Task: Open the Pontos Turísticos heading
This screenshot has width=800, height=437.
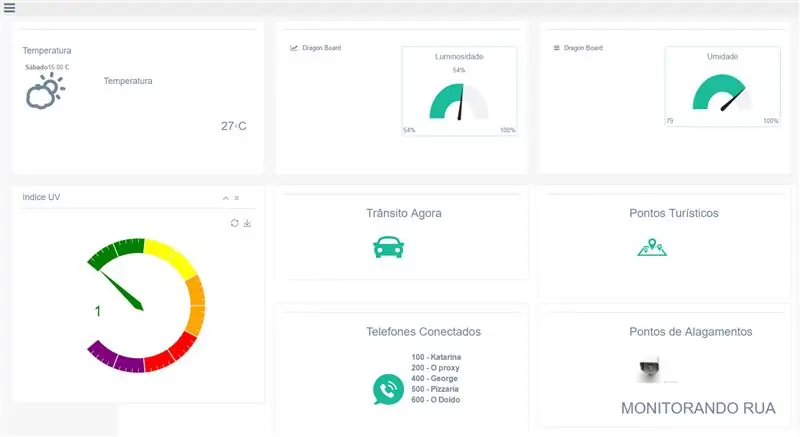Action: pyautogui.click(x=673, y=213)
